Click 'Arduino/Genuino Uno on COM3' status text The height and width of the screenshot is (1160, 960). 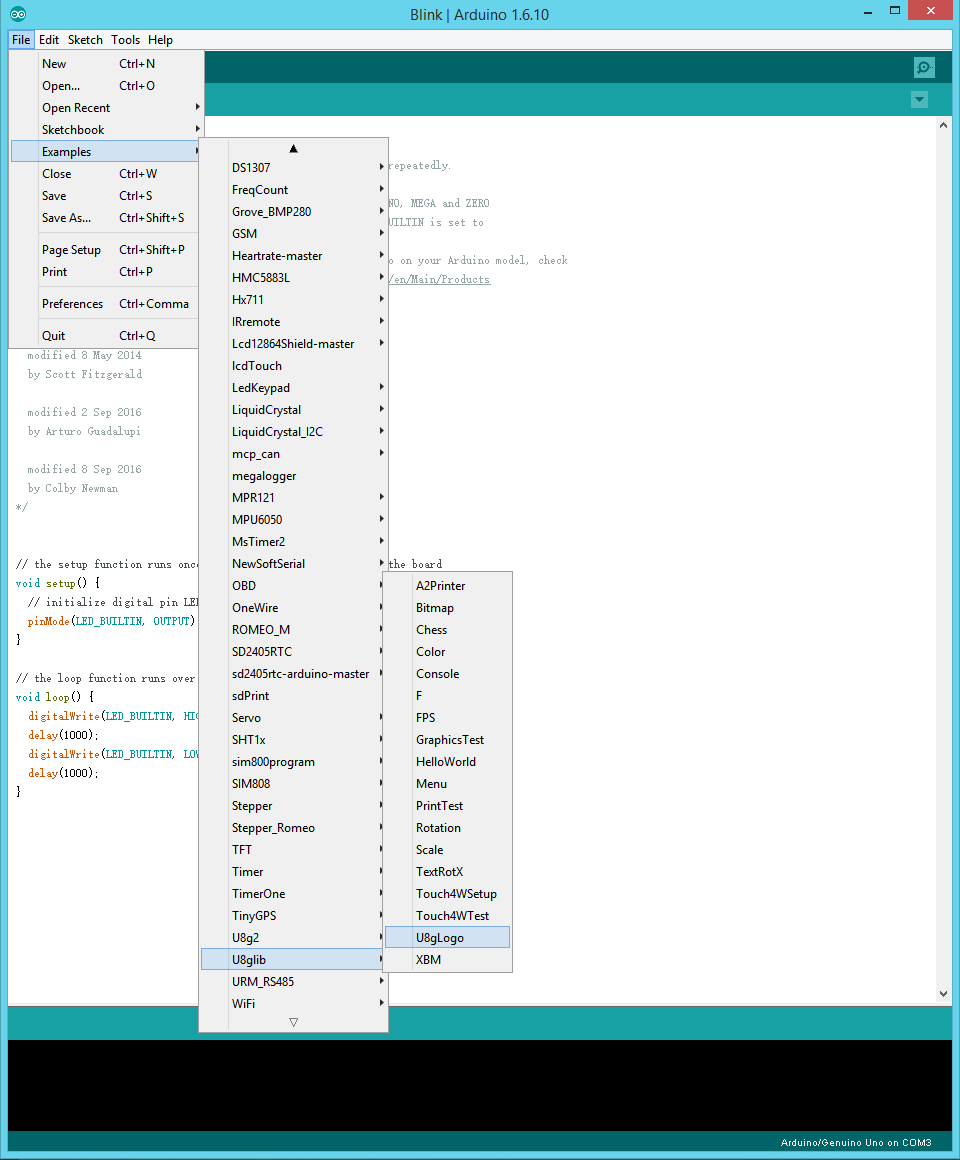click(x=856, y=1143)
